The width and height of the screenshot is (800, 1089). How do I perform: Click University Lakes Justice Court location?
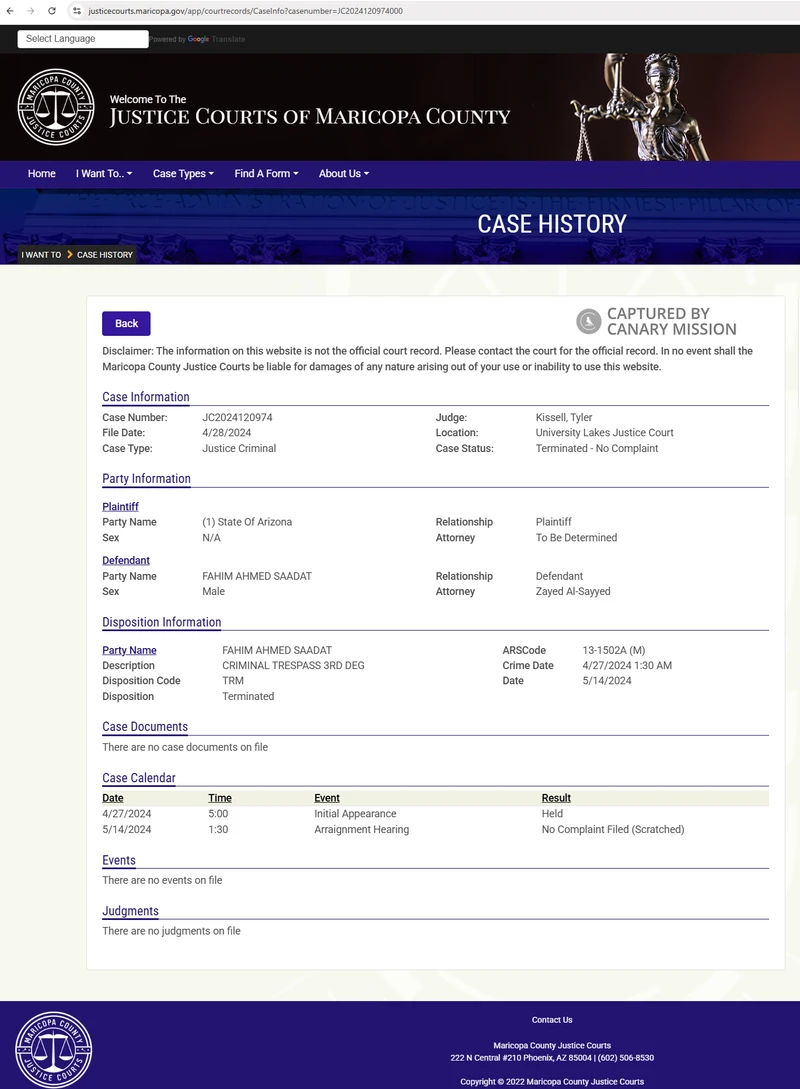pyautogui.click(x=604, y=433)
